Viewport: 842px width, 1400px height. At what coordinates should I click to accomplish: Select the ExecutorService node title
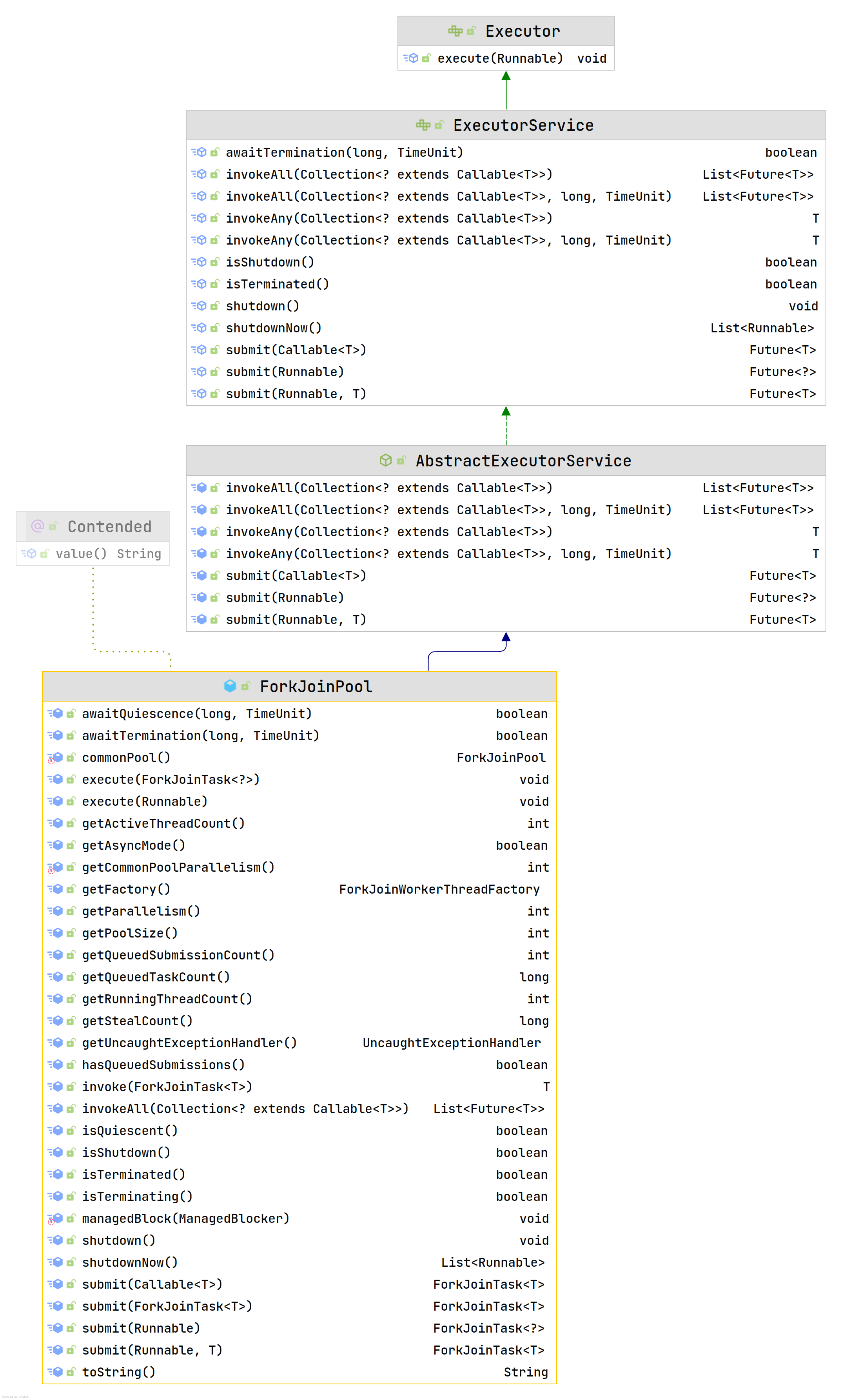(523, 125)
